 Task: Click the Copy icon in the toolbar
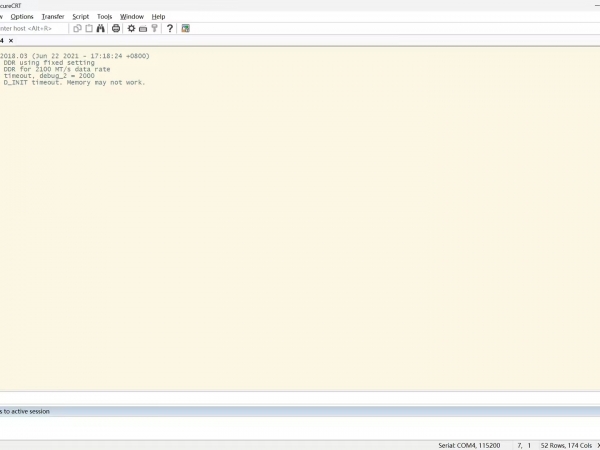[x=78, y=28]
